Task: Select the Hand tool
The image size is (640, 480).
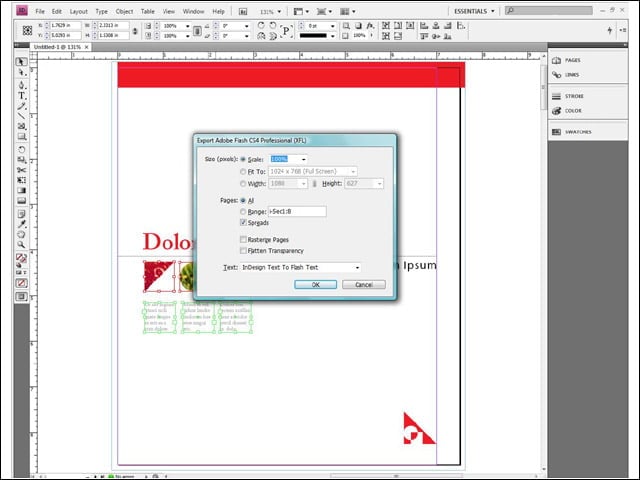Action: pos(21,234)
